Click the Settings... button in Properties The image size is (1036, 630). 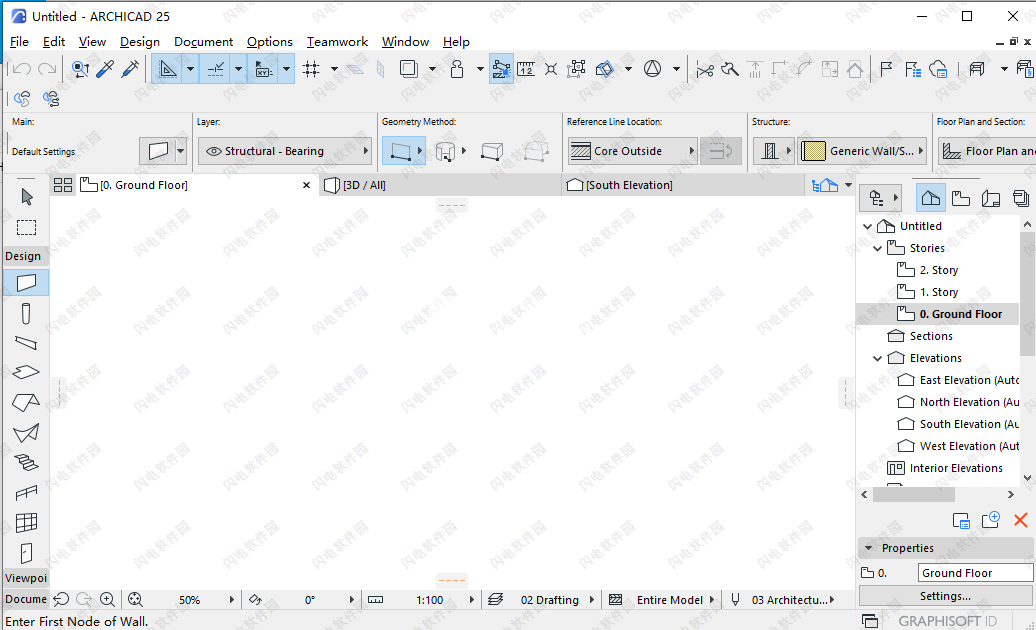click(945, 596)
